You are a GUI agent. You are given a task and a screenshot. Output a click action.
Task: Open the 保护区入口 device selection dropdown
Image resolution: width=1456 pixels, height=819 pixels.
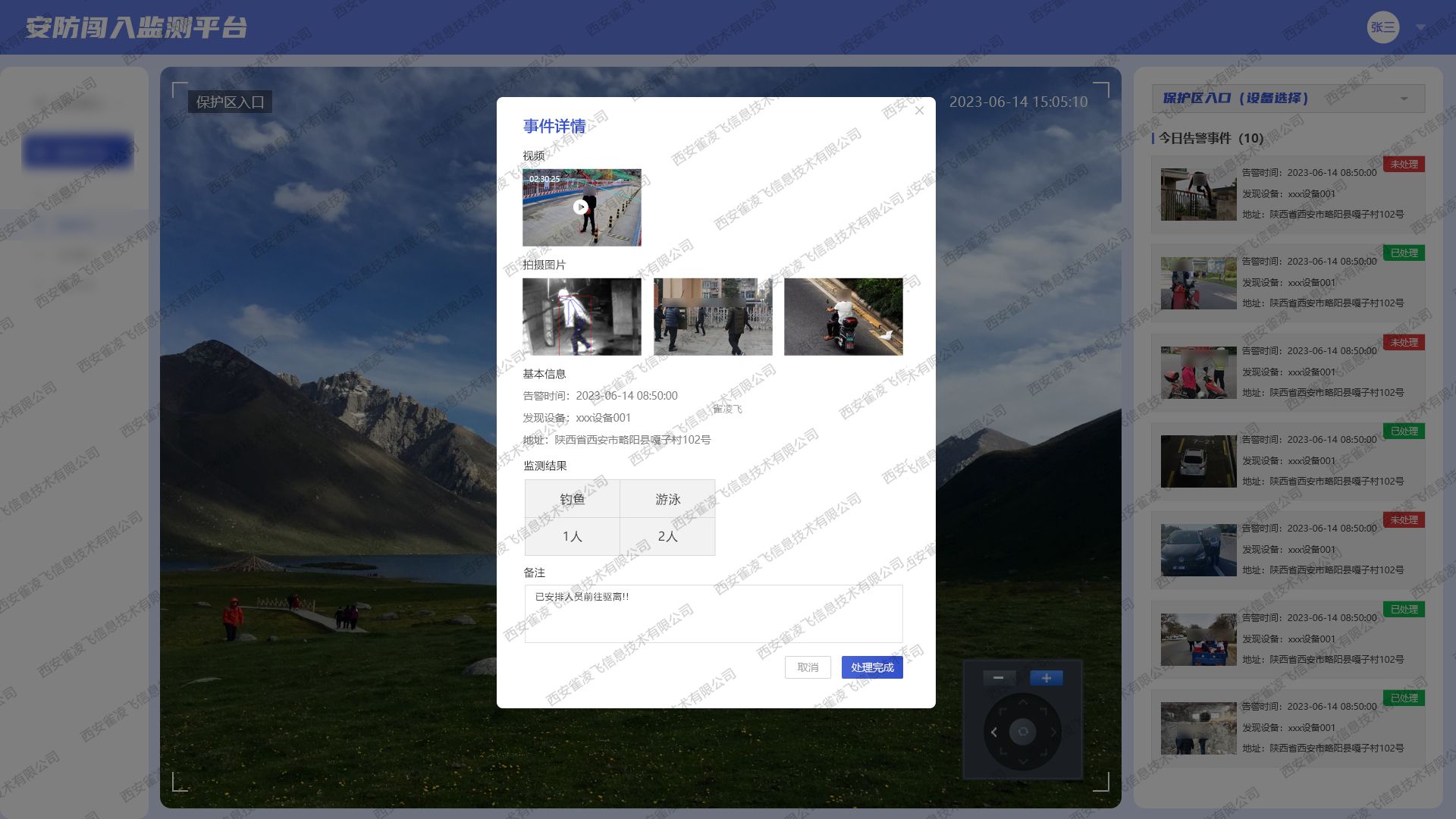[x=1288, y=99]
